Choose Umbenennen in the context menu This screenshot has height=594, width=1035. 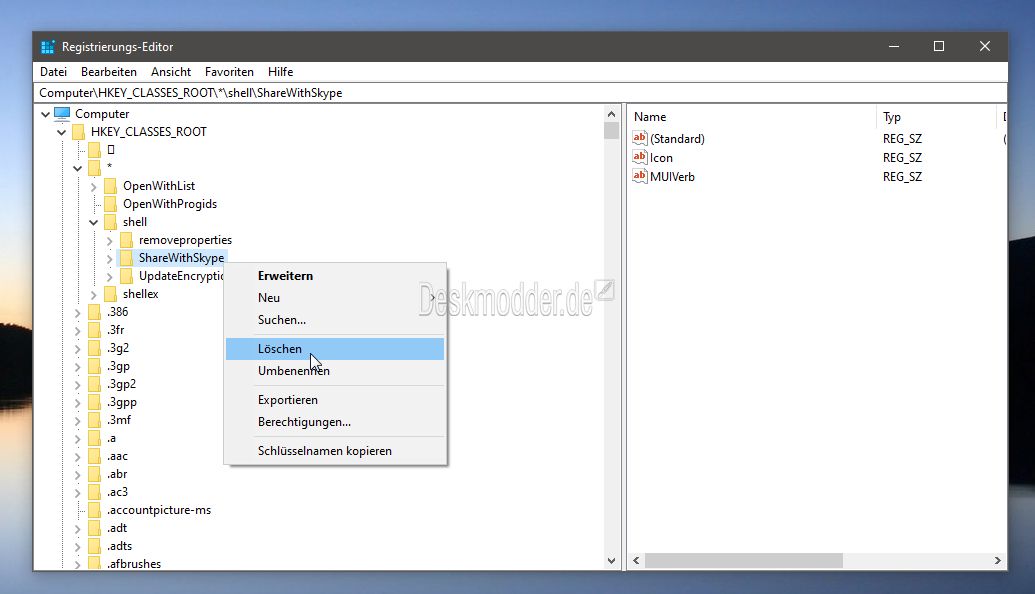335,371
